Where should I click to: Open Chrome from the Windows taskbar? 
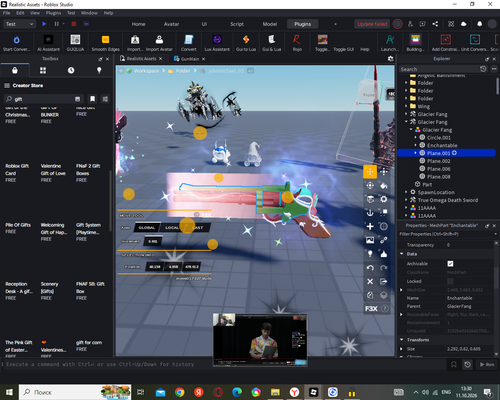click(180, 392)
